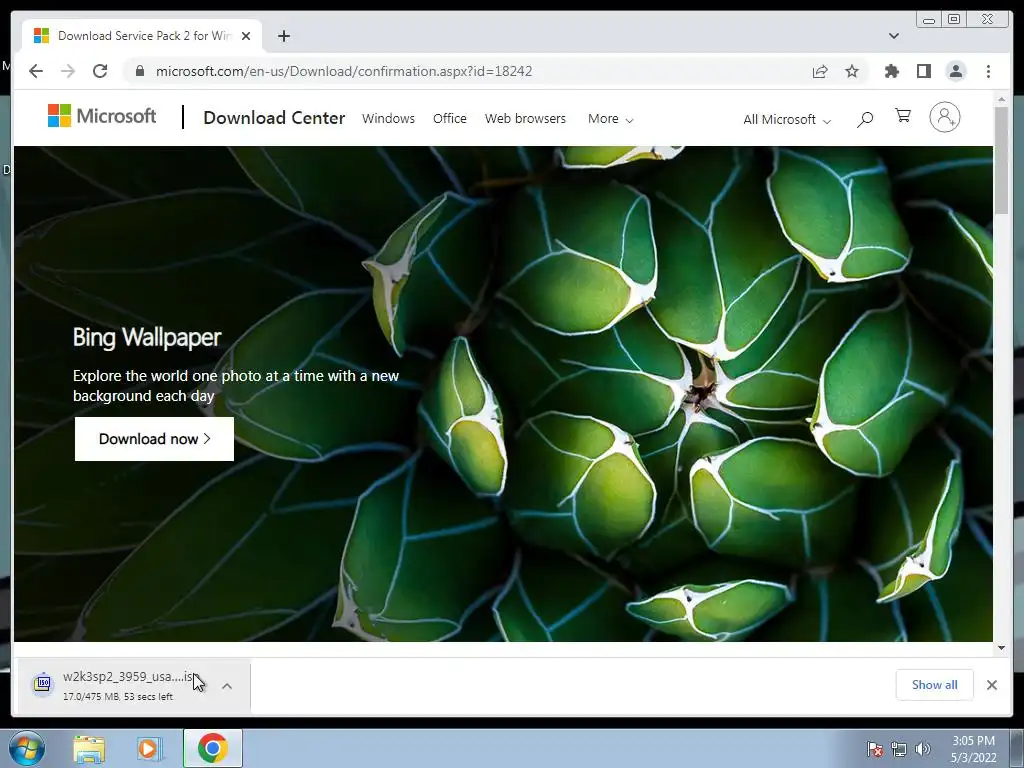Open Chrome extensions puzzle icon
The height and width of the screenshot is (768, 1024).
click(891, 71)
